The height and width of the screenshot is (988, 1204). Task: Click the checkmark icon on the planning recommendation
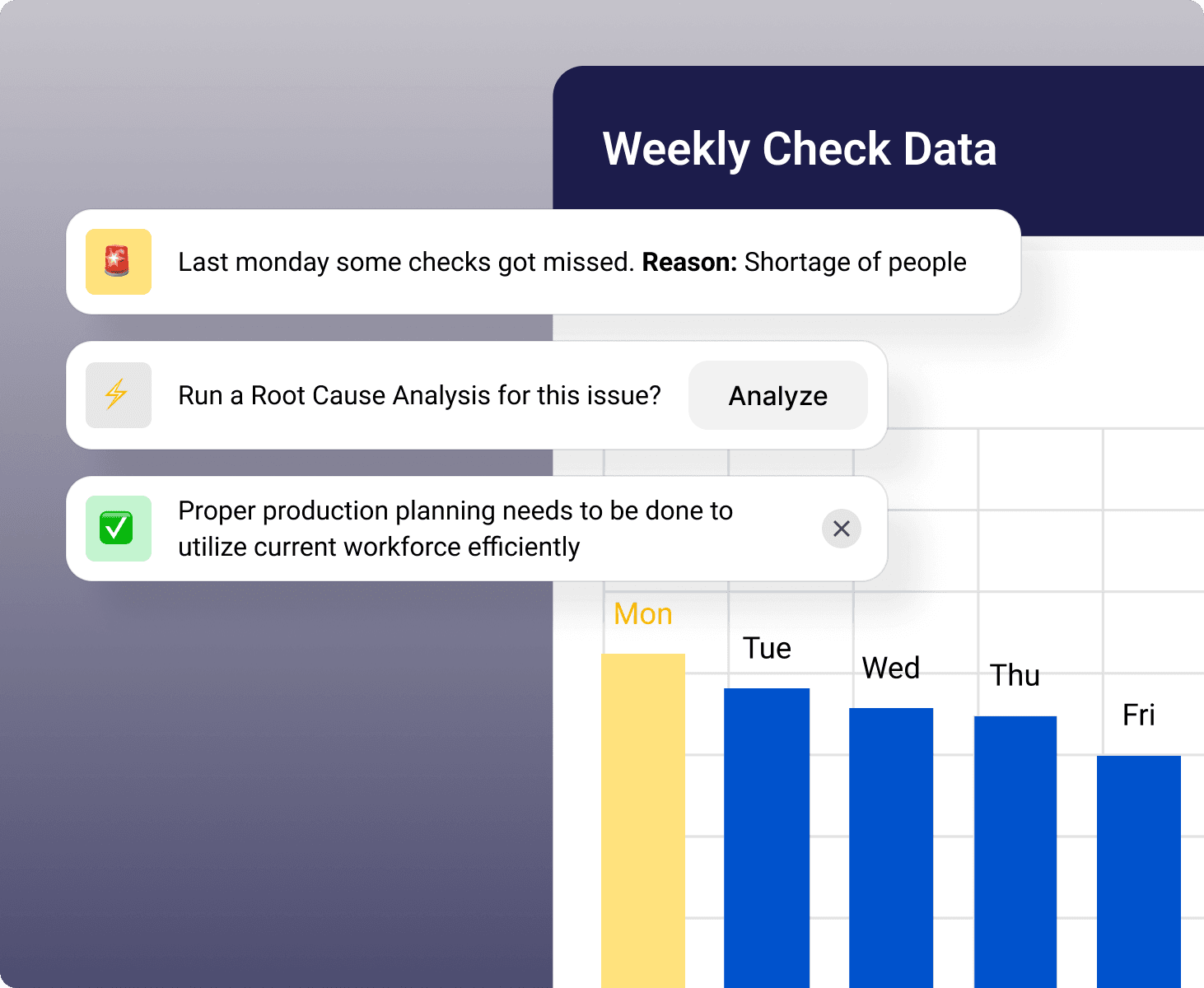(x=118, y=529)
